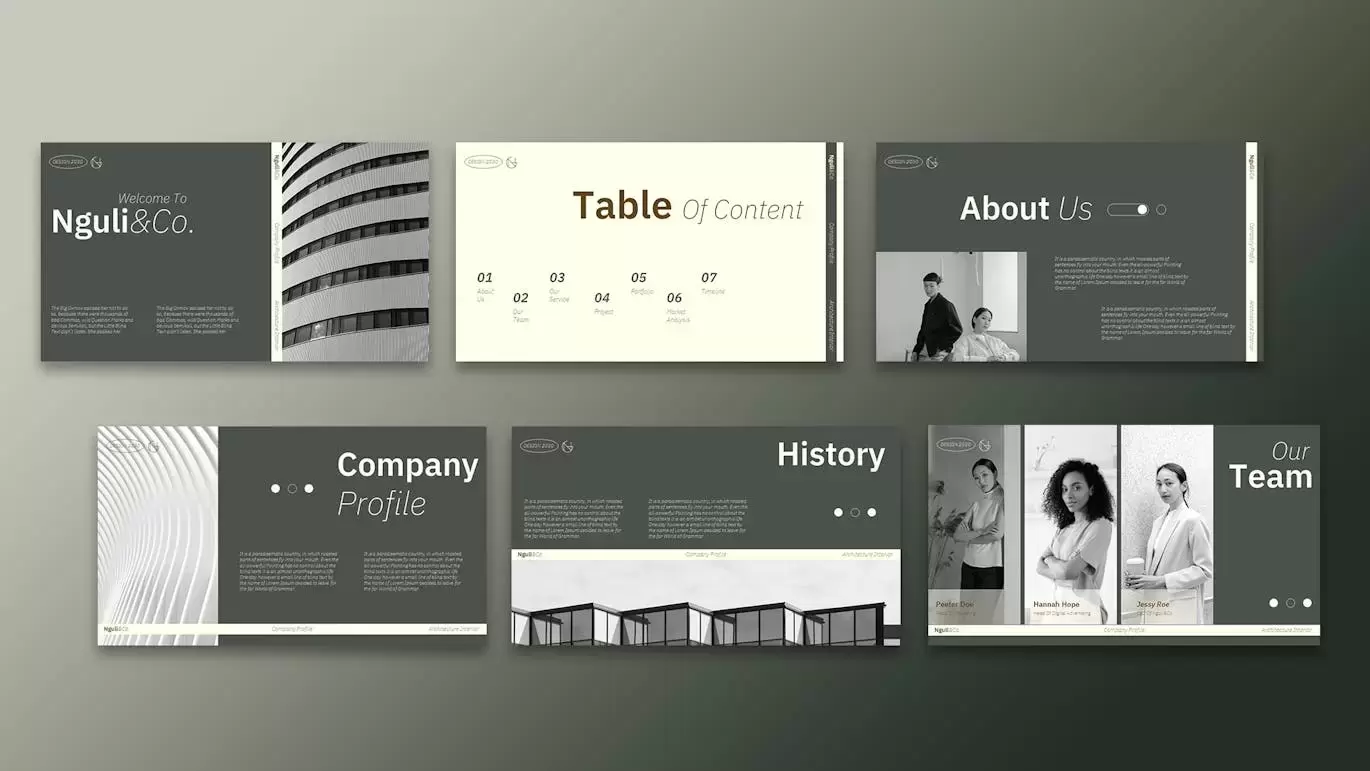
Task: Click 'Nguli&Co' footer label on Our Team slide
Action: point(947,630)
